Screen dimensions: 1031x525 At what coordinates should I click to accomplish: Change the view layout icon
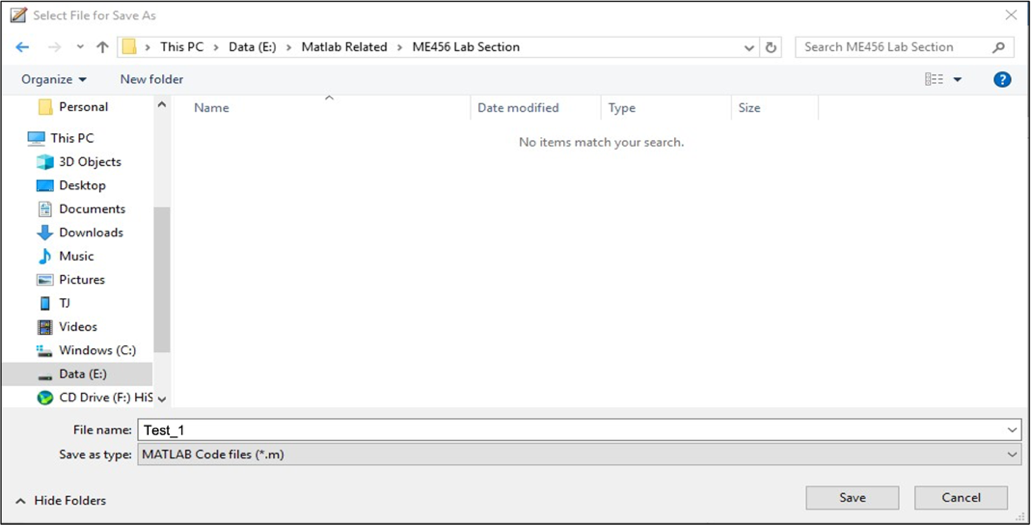coord(934,80)
